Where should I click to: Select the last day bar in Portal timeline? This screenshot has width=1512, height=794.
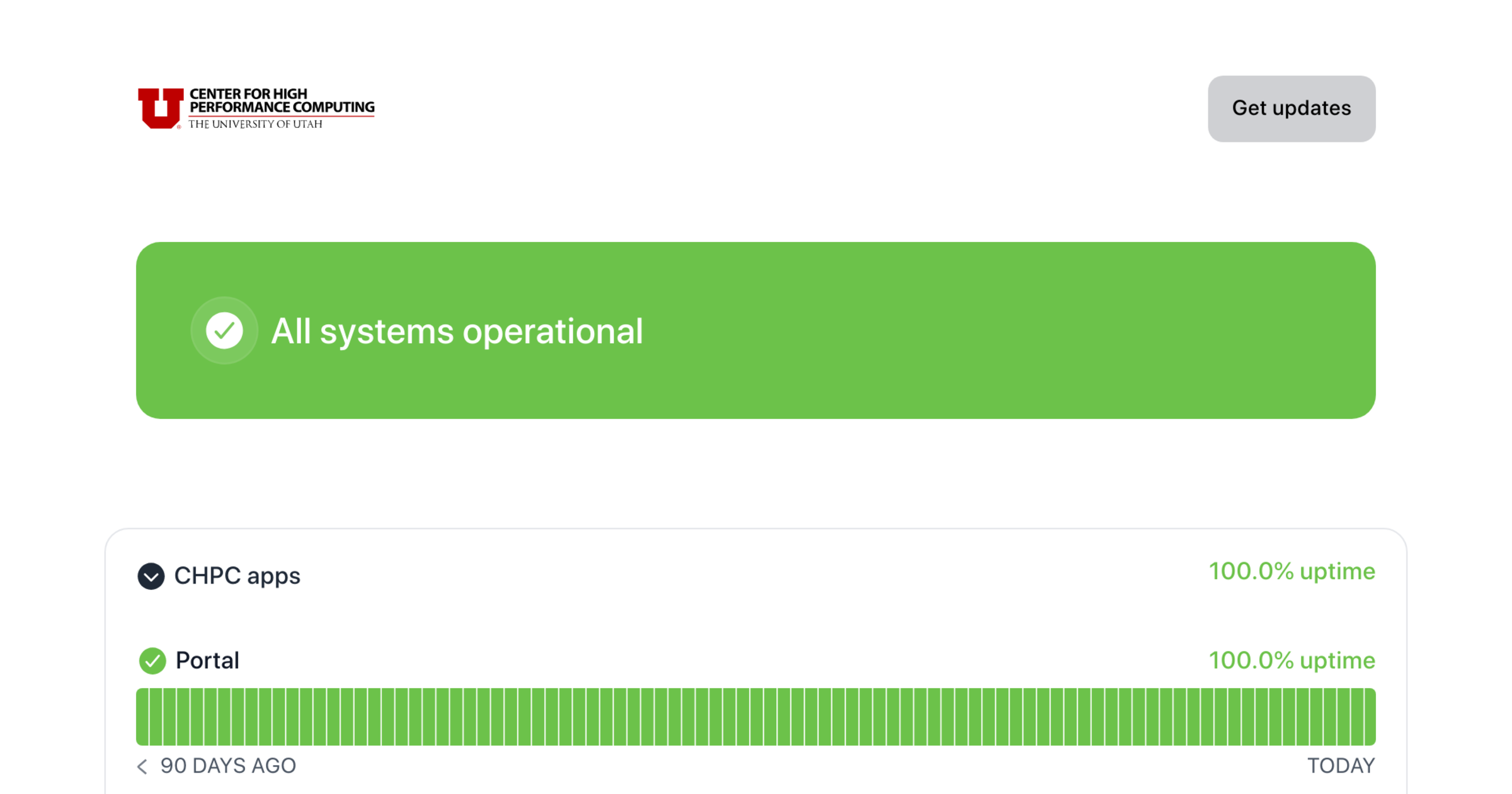click(1370, 716)
